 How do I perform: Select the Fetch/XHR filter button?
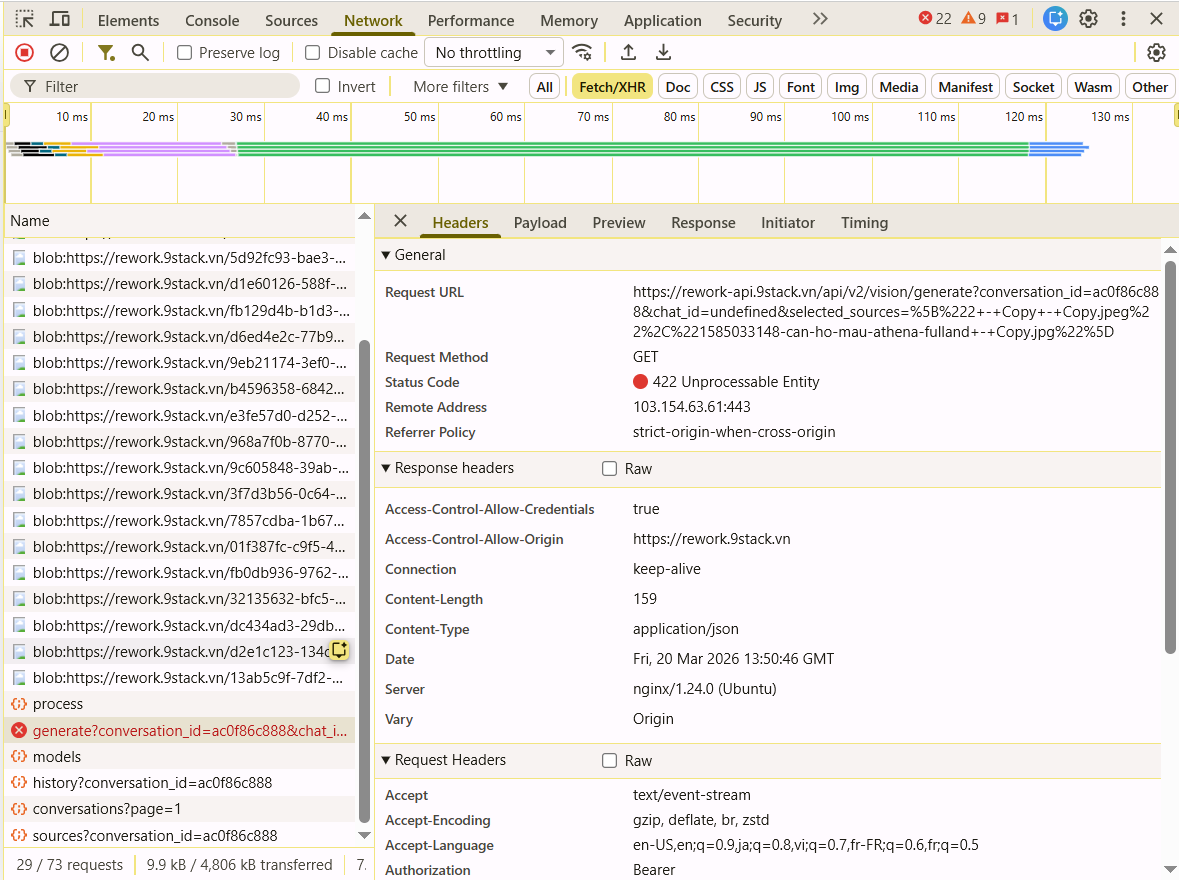pos(612,87)
